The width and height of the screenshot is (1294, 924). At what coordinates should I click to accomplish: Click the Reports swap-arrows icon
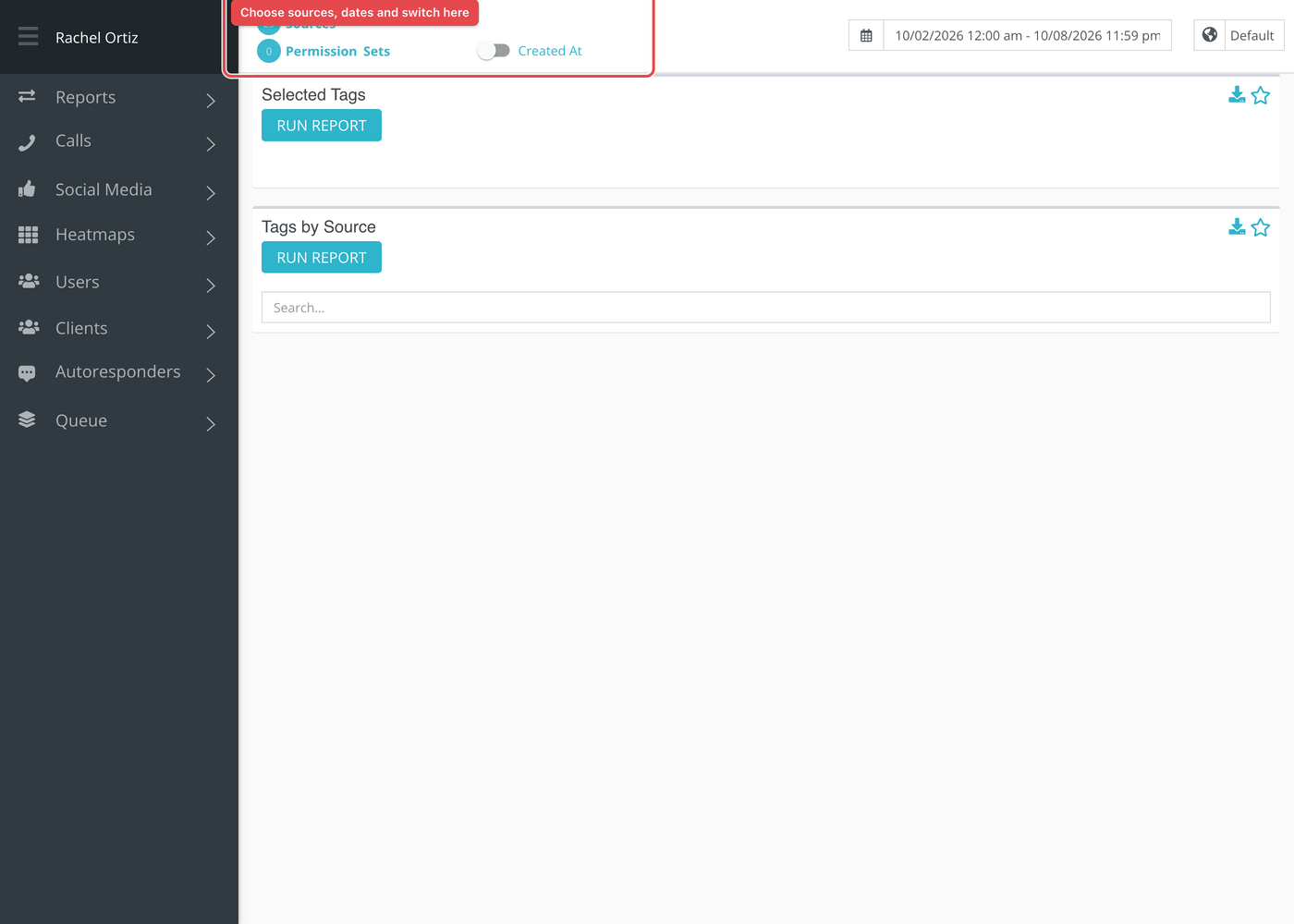point(27,96)
